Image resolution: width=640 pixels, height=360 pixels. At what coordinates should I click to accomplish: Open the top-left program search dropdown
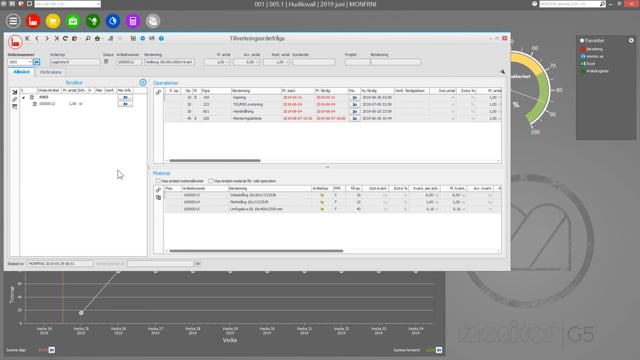tap(98, 4)
